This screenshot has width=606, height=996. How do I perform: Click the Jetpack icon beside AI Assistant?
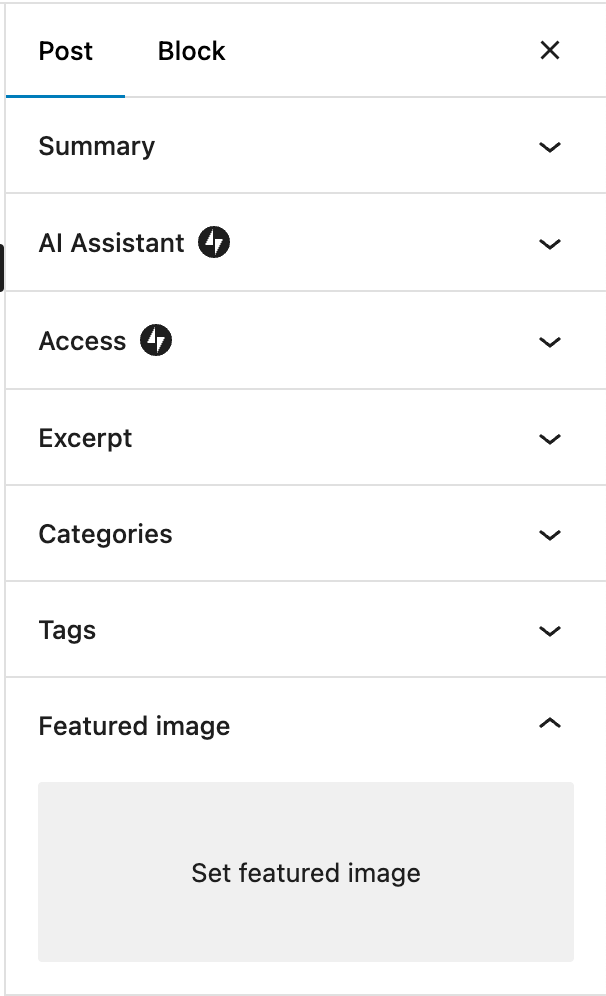(x=213, y=242)
